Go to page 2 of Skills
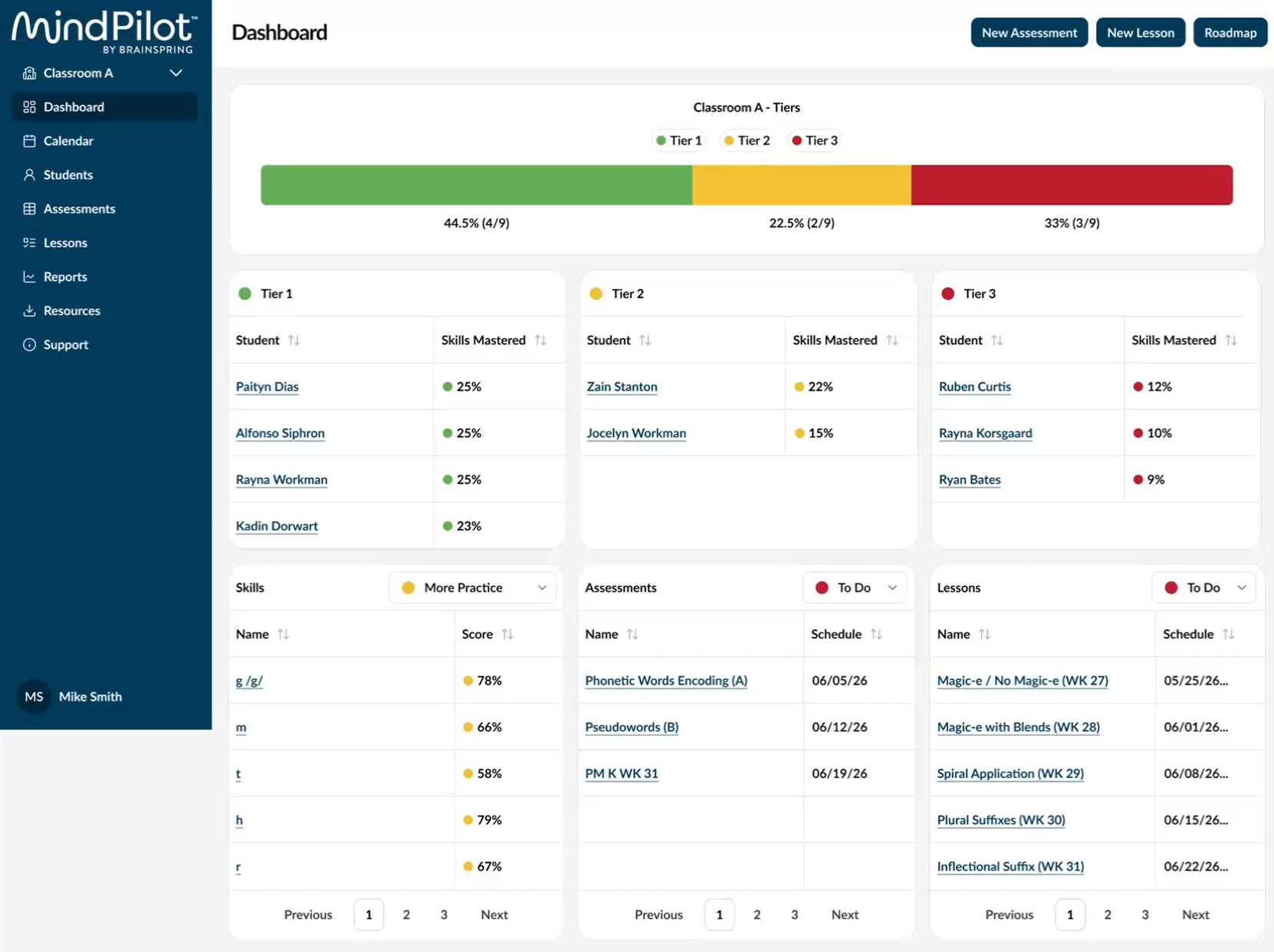The width and height of the screenshot is (1274, 952). click(406, 914)
